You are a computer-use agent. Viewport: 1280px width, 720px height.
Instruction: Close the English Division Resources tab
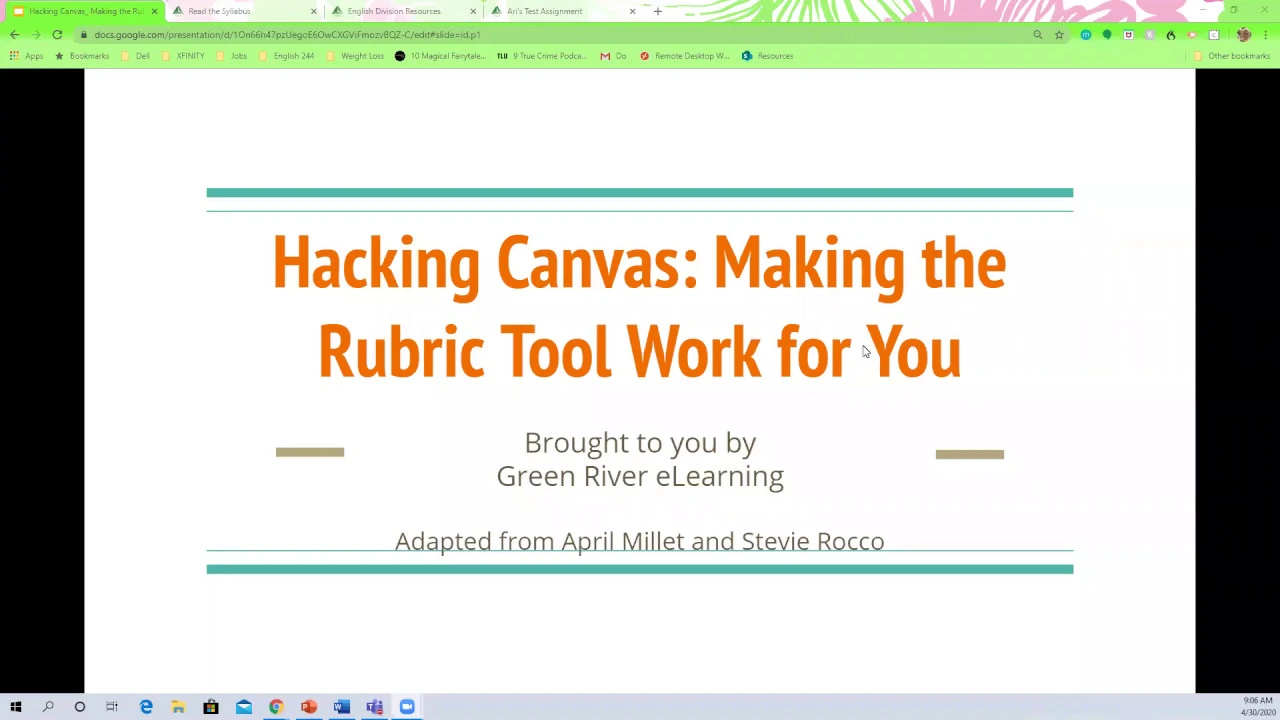[473, 11]
